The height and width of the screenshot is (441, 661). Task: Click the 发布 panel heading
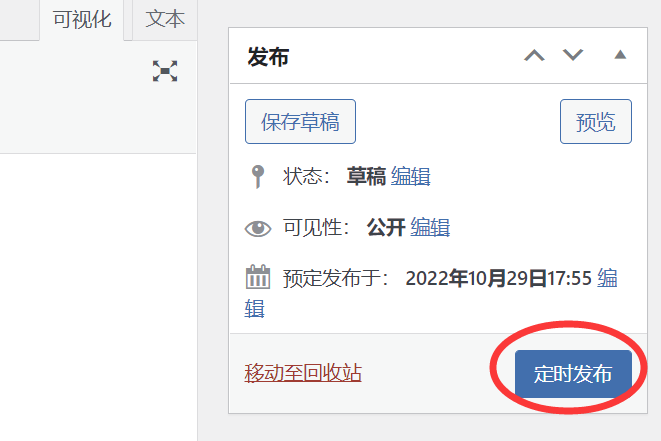click(268, 56)
